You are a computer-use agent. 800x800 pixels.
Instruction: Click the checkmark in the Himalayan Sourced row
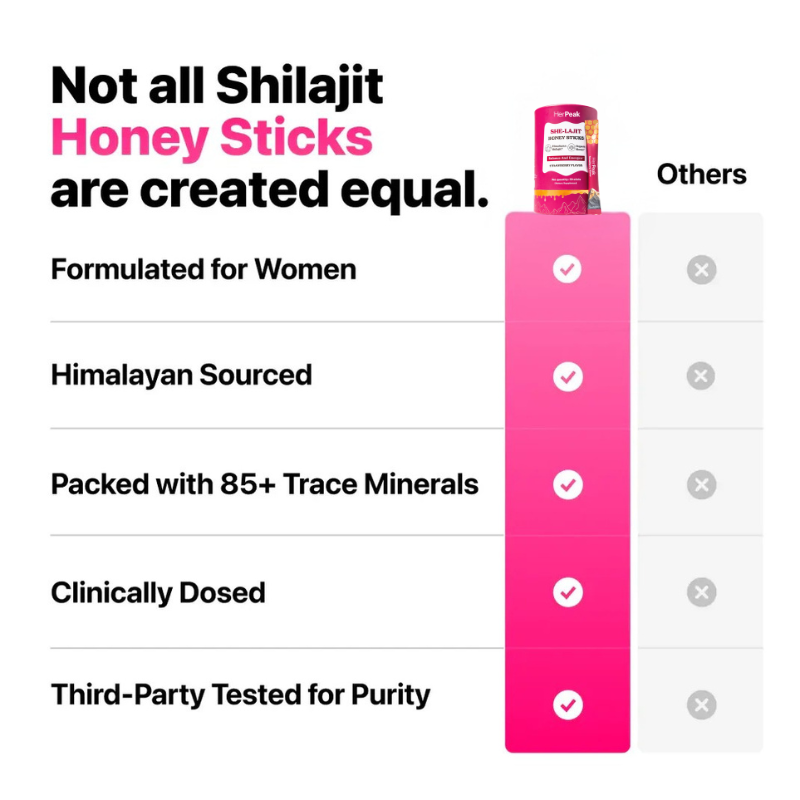tap(567, 377)
